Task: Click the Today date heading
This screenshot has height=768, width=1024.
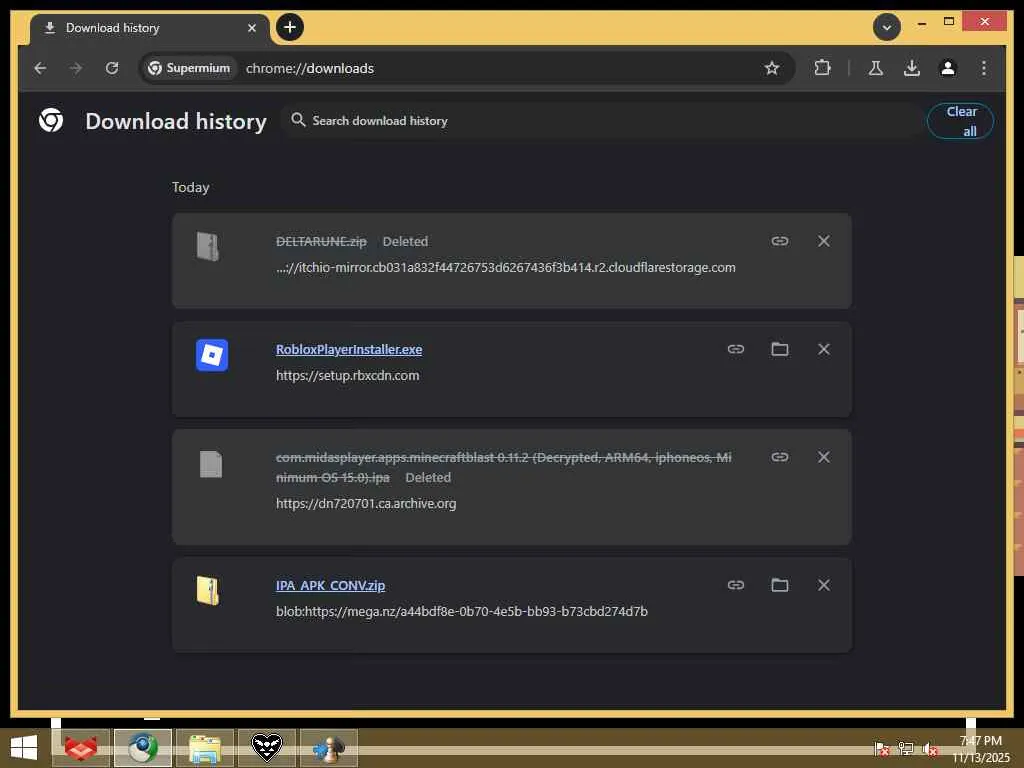Action: pos(191,187)
